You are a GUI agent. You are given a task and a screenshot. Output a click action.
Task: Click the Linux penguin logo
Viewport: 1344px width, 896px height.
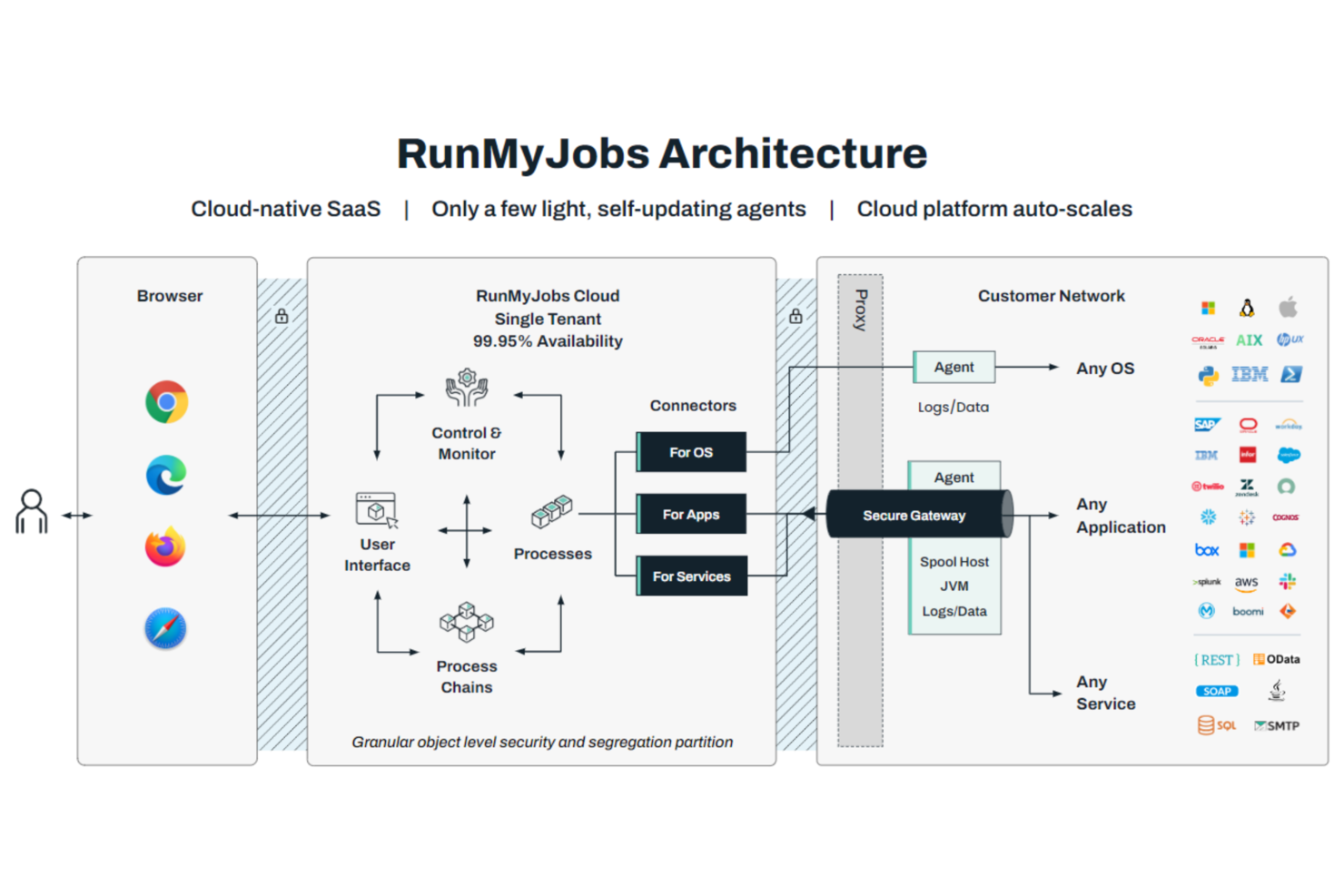tap(1248, 308)
